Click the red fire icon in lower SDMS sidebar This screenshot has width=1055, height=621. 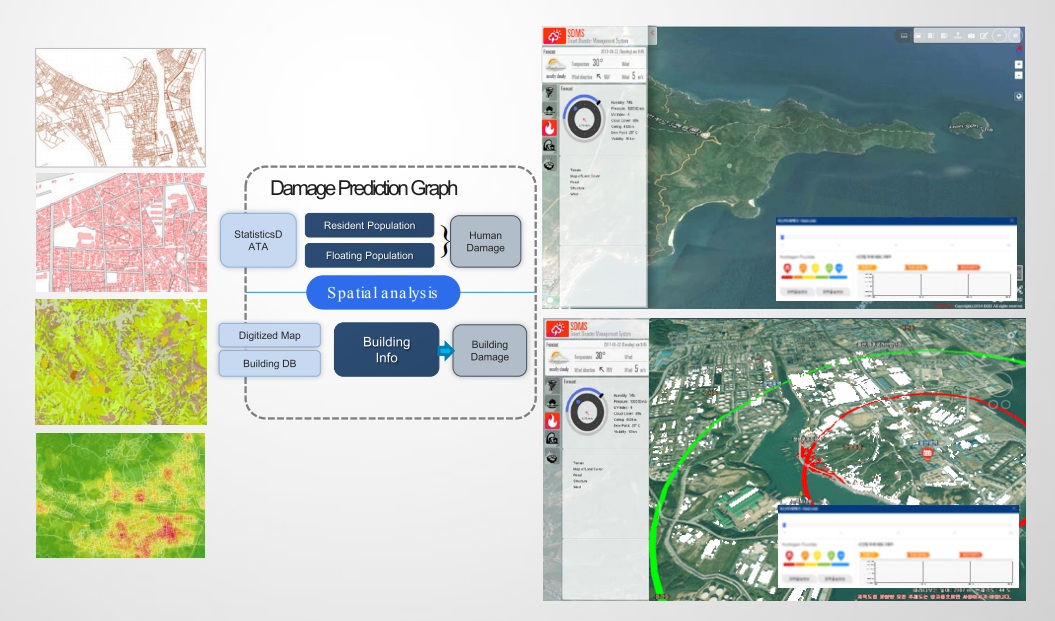click(x=552, y=421)
